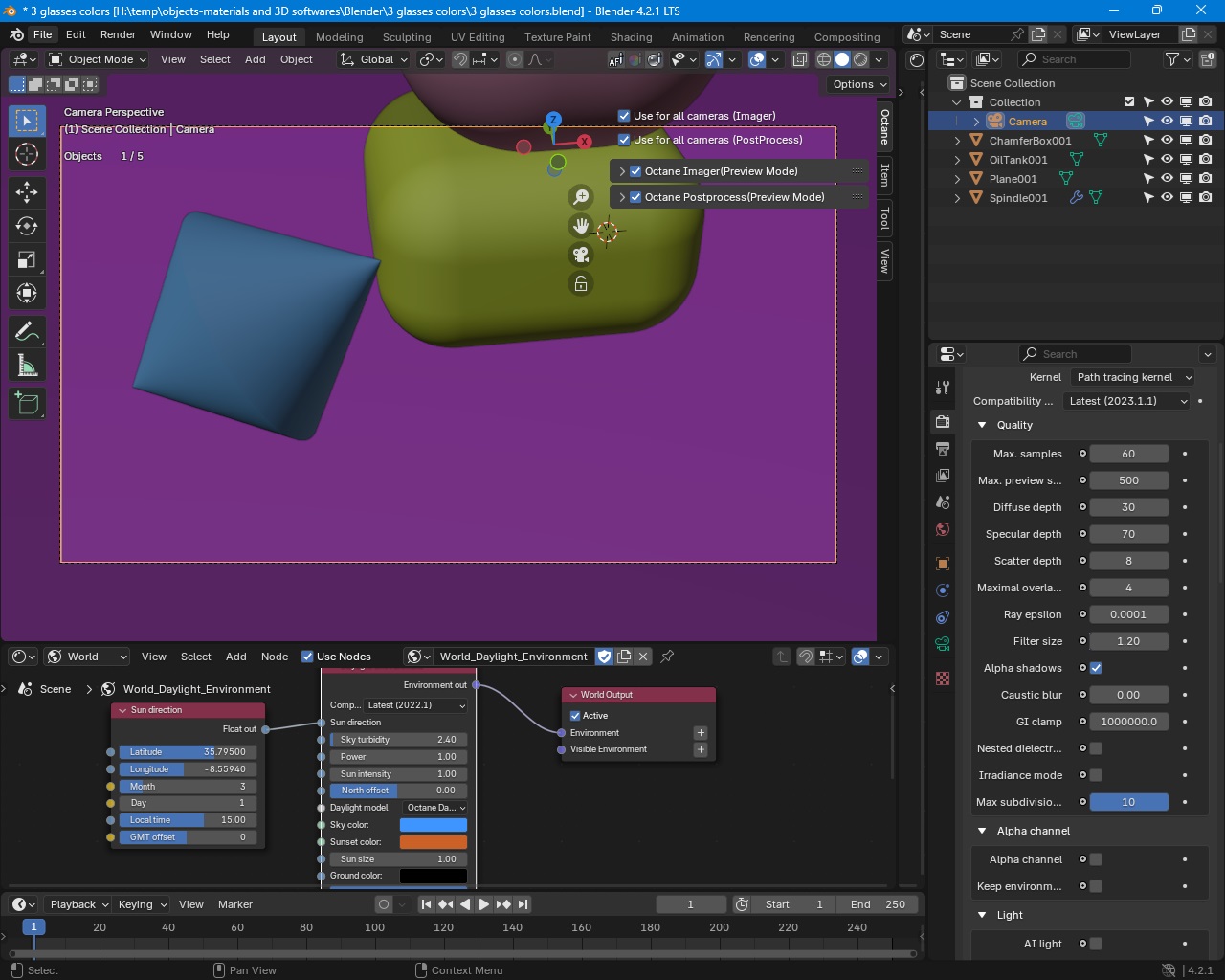Open the Daylight model dropdown in node
1225x980 pixels.
(x=435, y=808)
